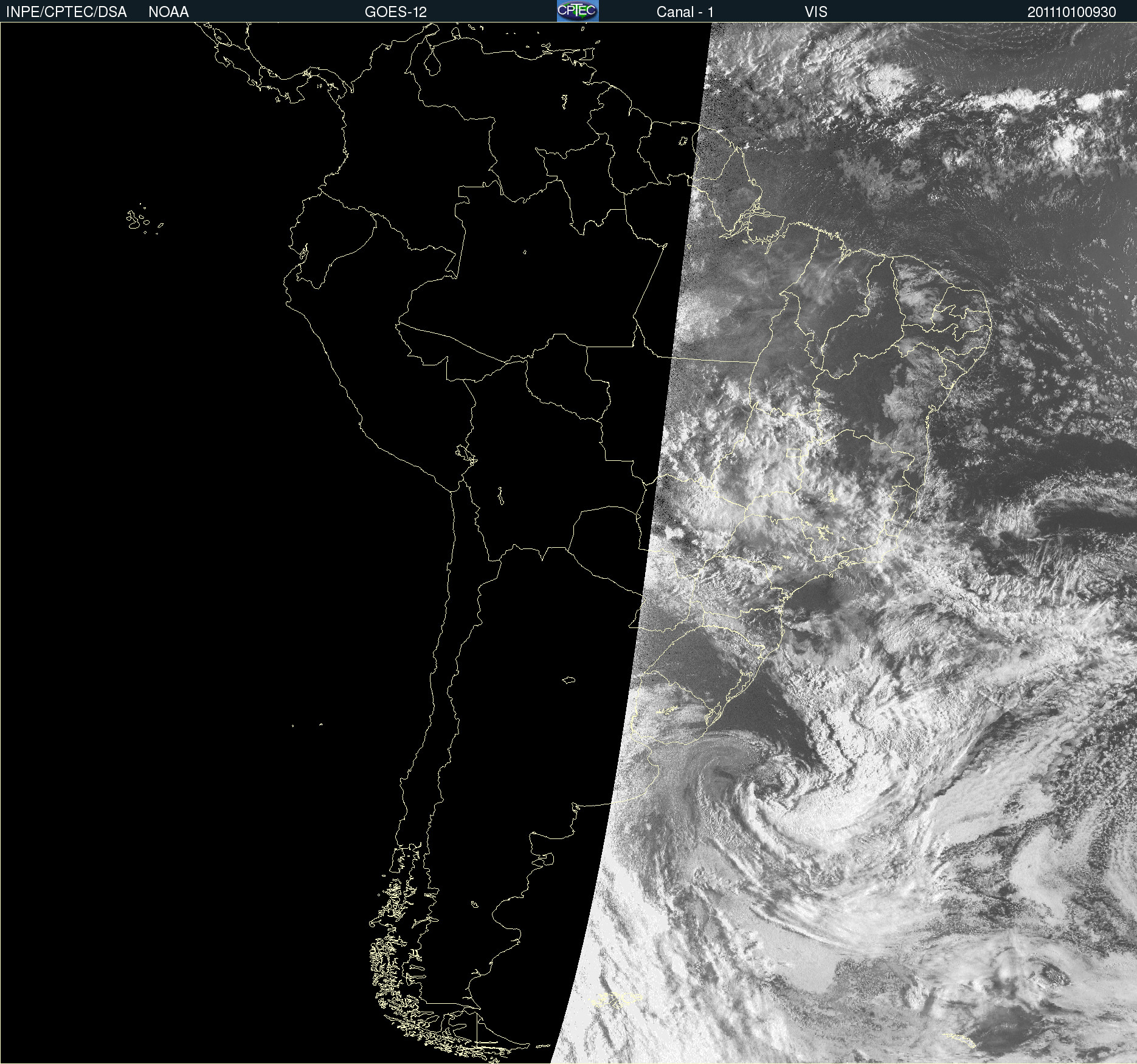Click the VIS channel label
This screenshot has height=1064, width=1137.
(x=816, y=12)
